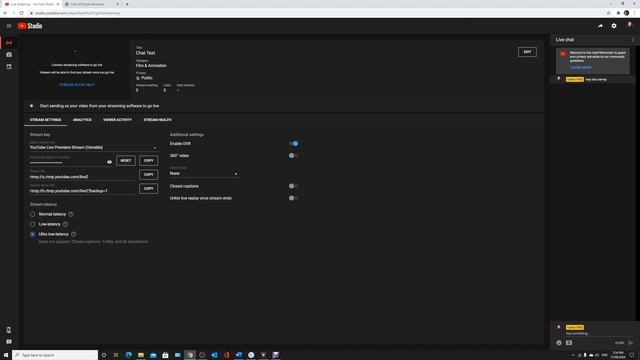Image resolution: width=640 pixels, height=360 pixels.
Task: Select the Normal latency radio button
Action: [32, 214]
